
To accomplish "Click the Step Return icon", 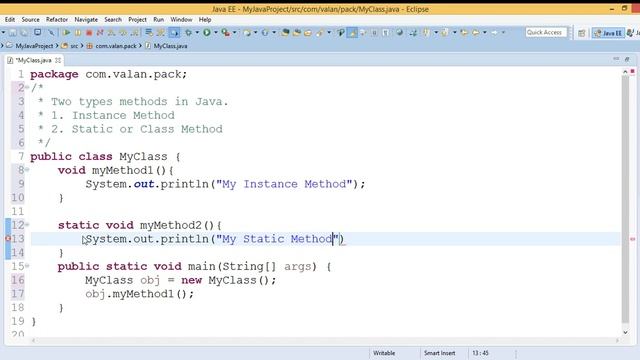I will coord(135,32).
